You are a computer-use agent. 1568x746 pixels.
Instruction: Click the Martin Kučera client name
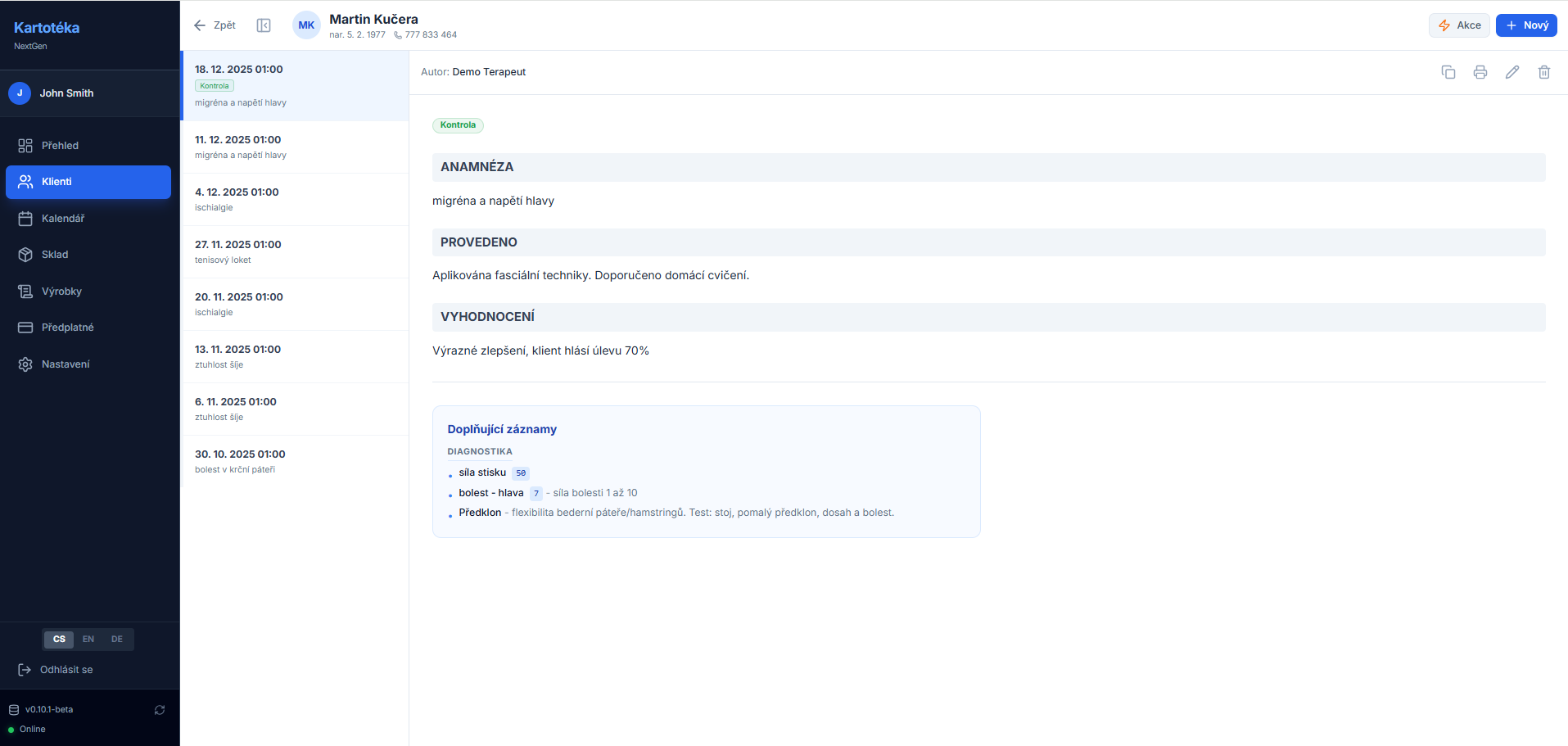(373, 19)
